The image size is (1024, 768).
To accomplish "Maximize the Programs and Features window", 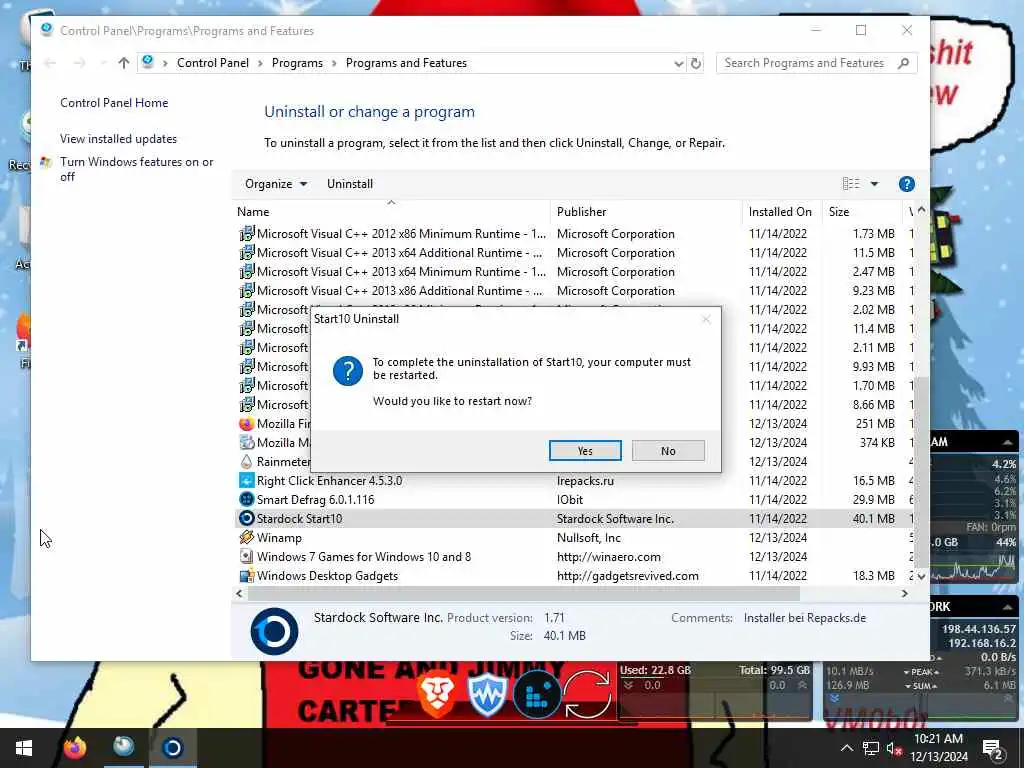I will [861, 30].
